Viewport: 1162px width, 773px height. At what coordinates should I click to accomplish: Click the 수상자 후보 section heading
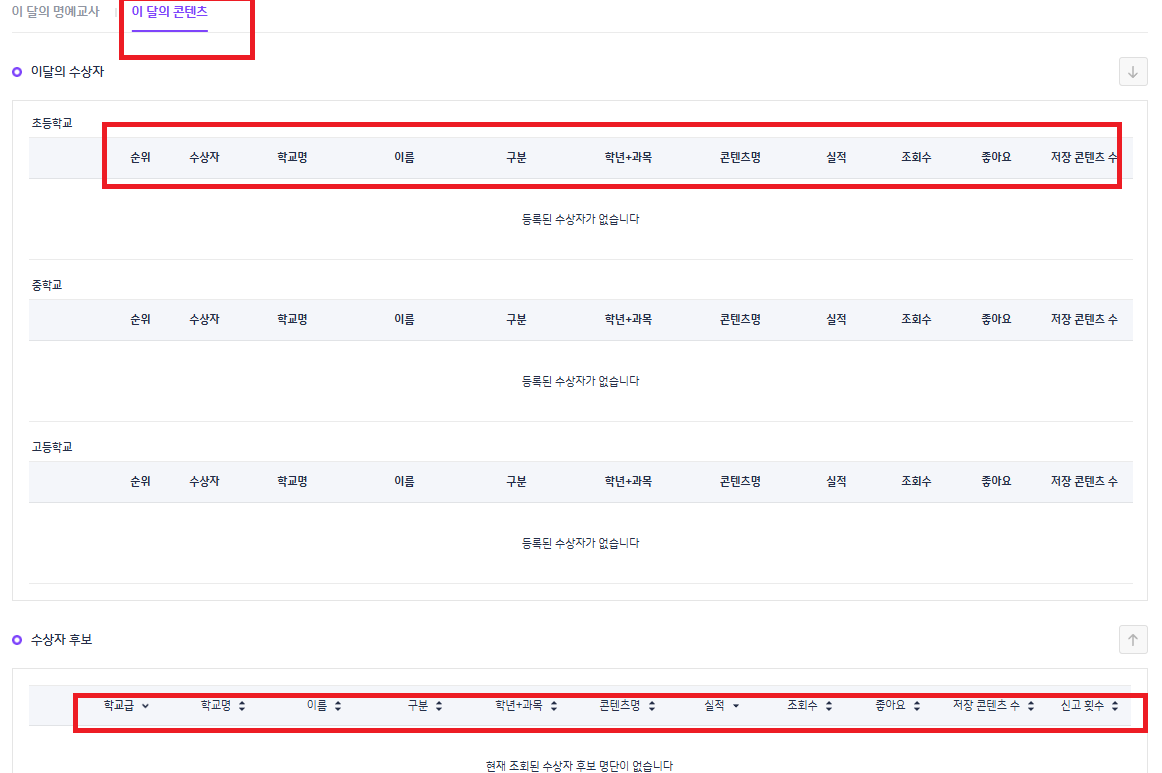(x=61, y=640)
